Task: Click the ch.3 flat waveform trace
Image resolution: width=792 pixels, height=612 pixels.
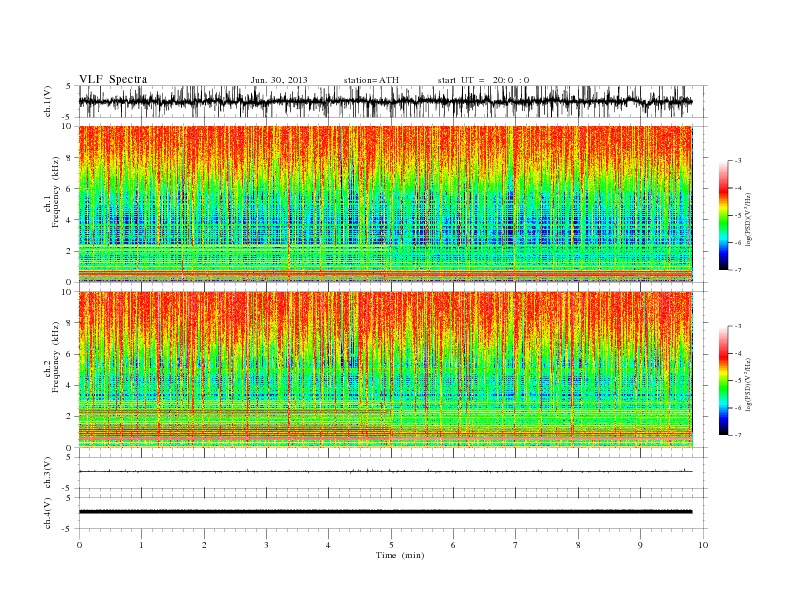Action: [385, 471]
